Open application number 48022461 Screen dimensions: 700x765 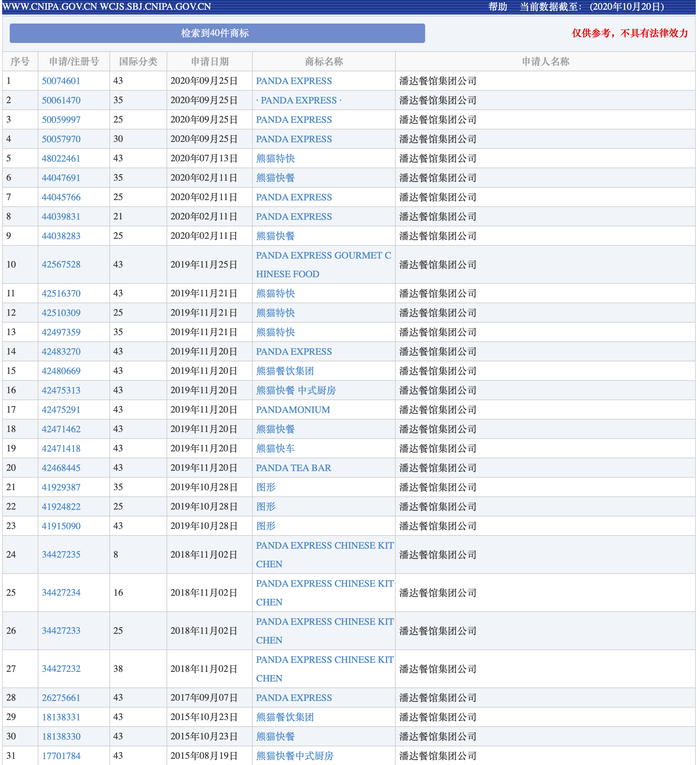pos(61,159)
